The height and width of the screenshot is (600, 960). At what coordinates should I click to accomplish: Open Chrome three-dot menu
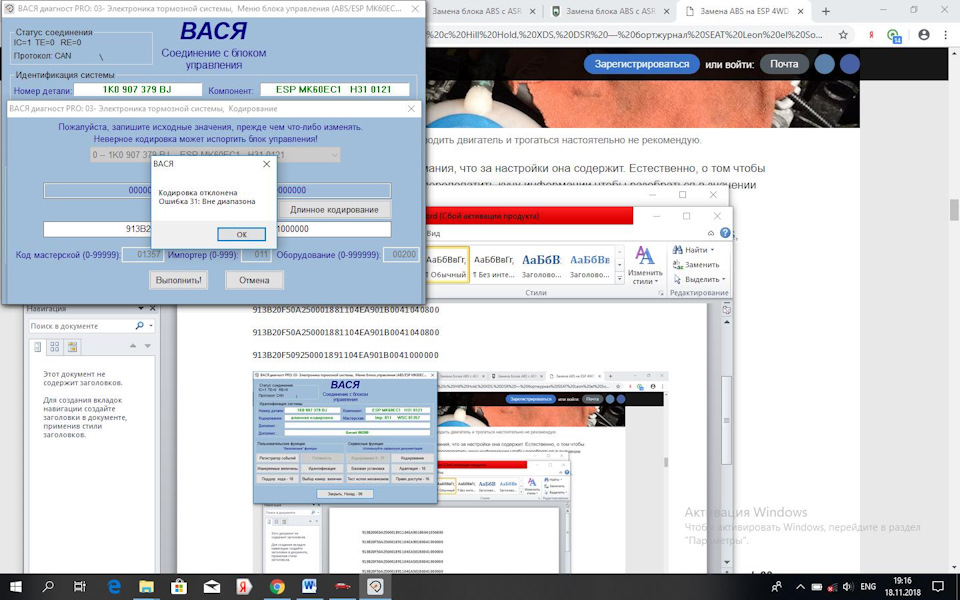(x=946, y=35)
